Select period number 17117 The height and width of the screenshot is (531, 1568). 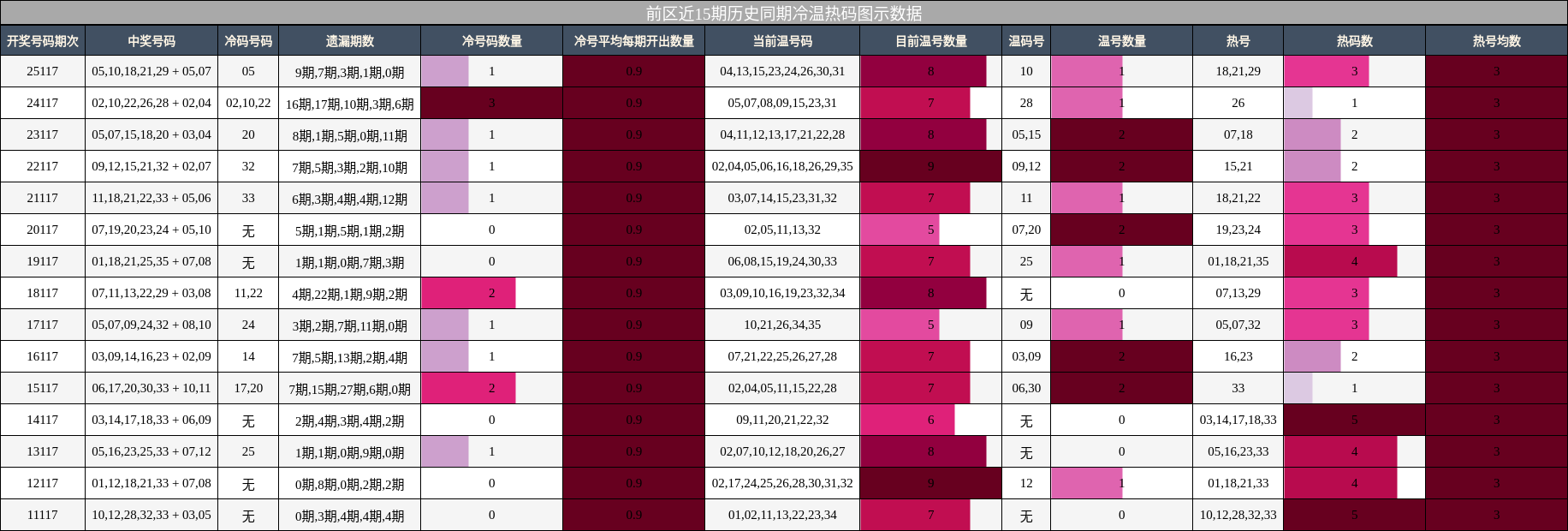tap(43, 325)
